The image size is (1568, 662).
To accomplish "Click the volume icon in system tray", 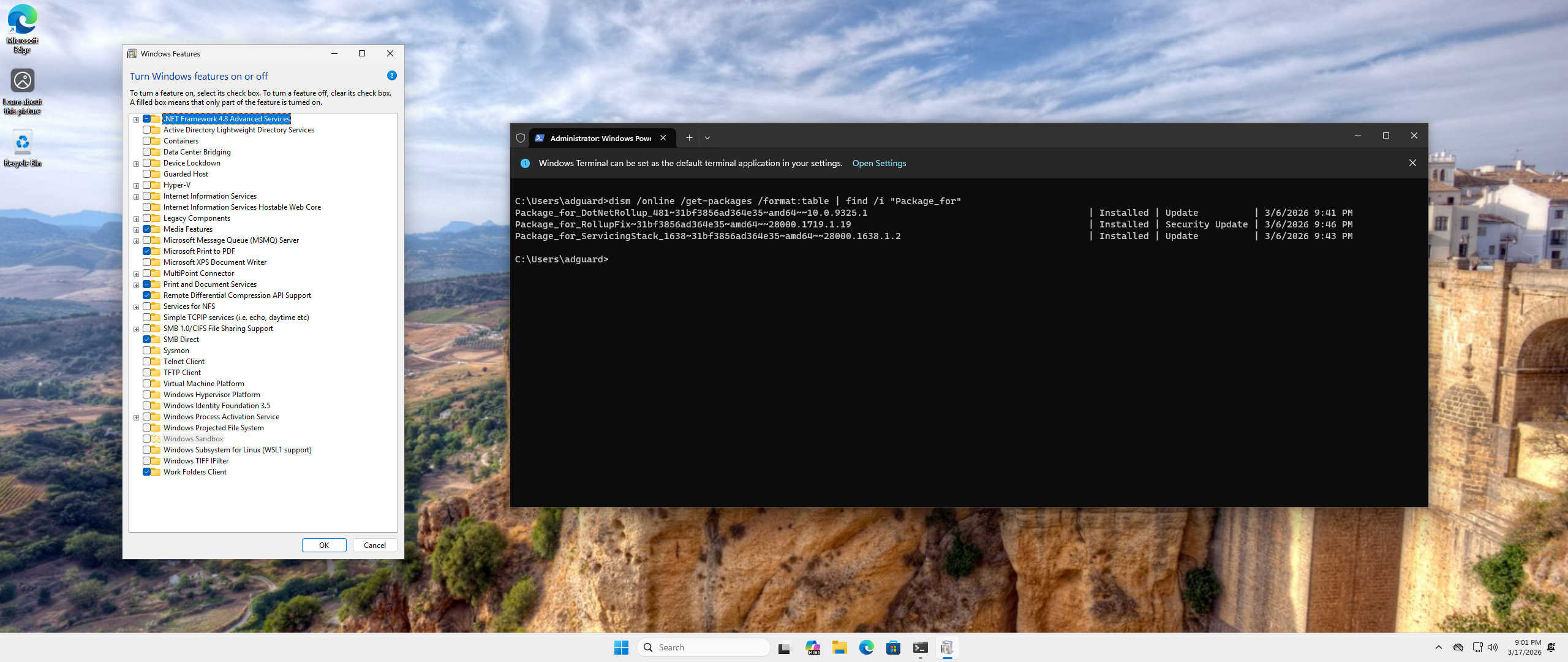I will 1493,647.
